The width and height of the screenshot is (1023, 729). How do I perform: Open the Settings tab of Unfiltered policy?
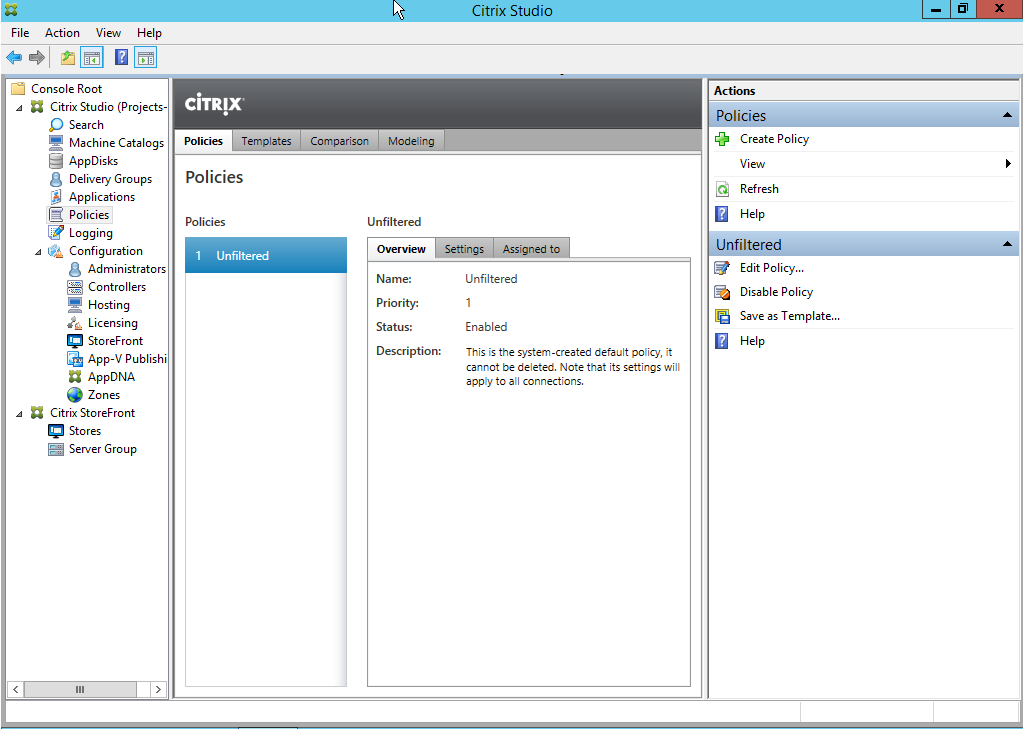[465, 249]
